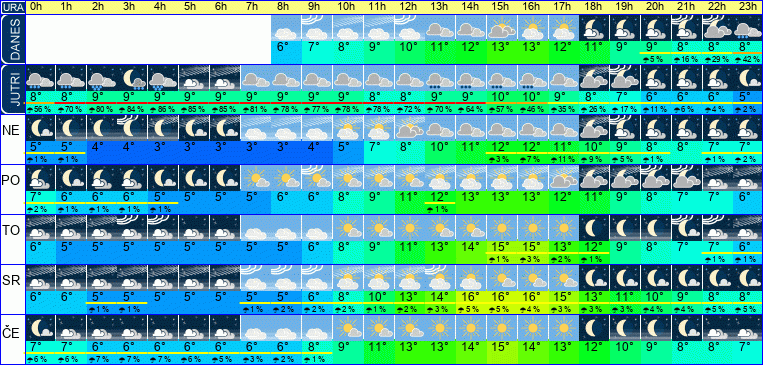
Task: Click the SR 14h sun with cloud icon
Action: point(471,278)
